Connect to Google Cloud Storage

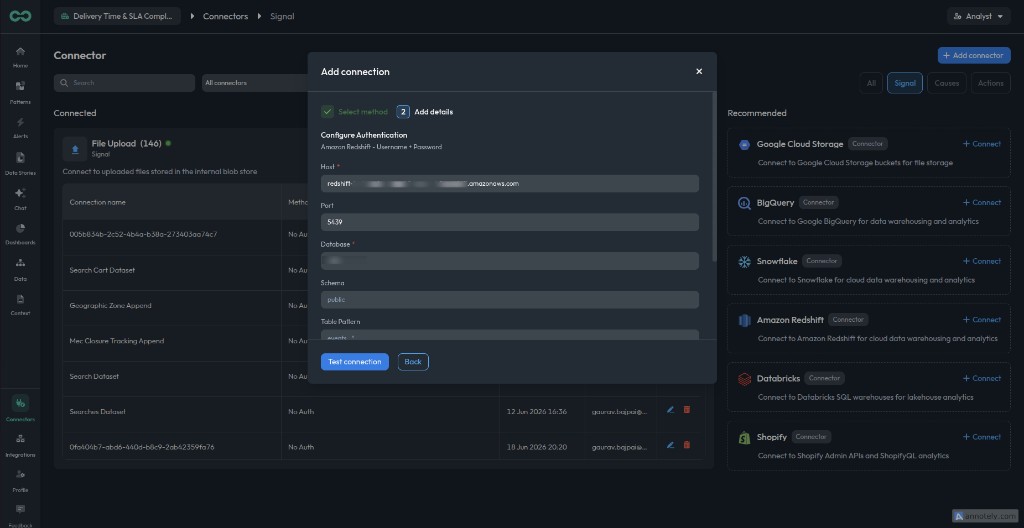982,144
